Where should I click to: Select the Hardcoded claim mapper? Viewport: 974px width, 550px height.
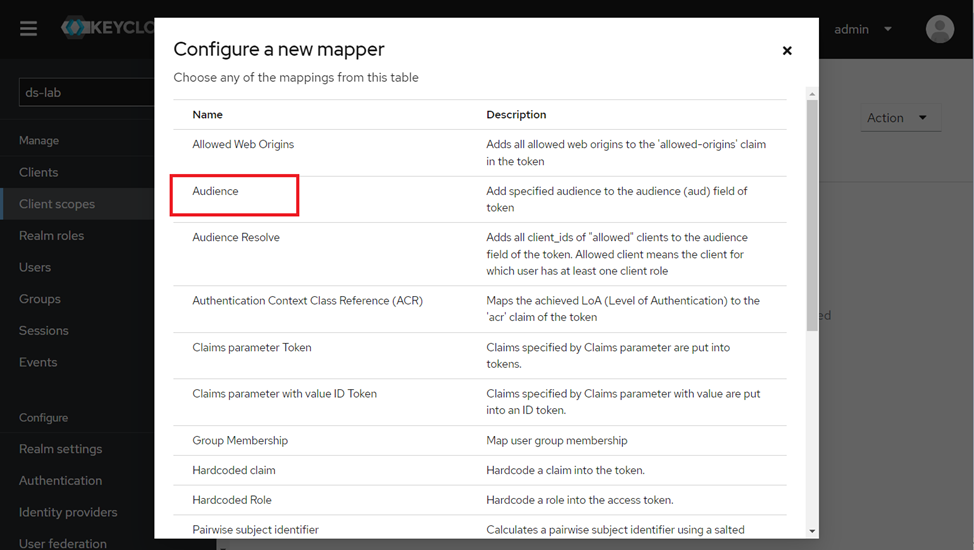point(234,470)
